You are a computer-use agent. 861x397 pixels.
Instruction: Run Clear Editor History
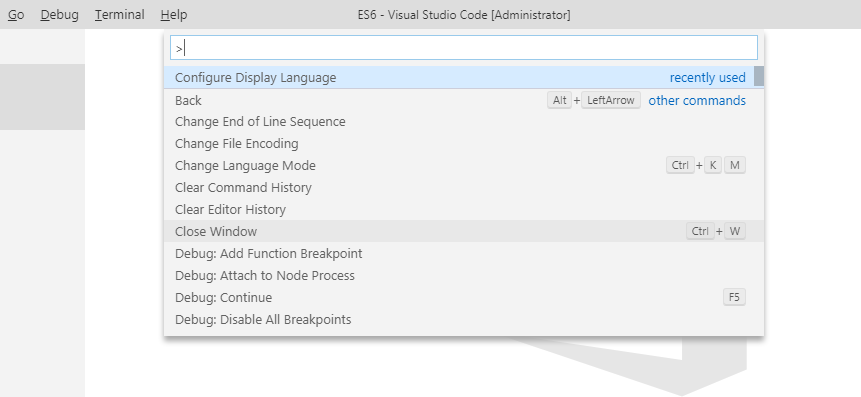[x=463, y=210]
